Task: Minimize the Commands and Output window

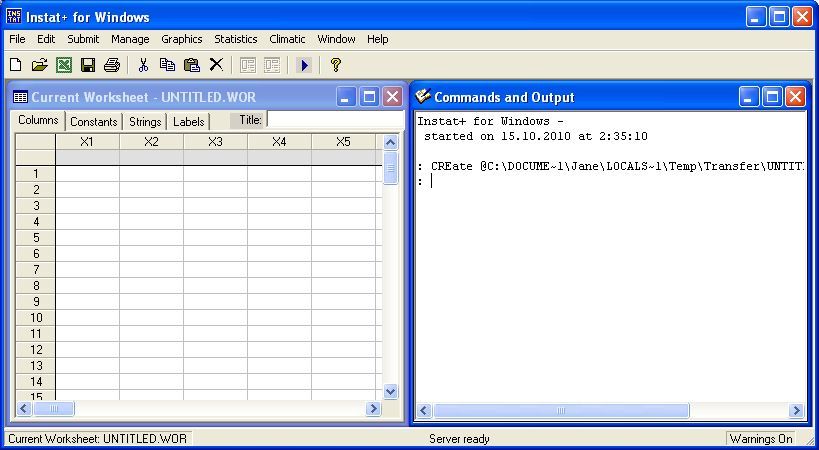Action: 748,97
